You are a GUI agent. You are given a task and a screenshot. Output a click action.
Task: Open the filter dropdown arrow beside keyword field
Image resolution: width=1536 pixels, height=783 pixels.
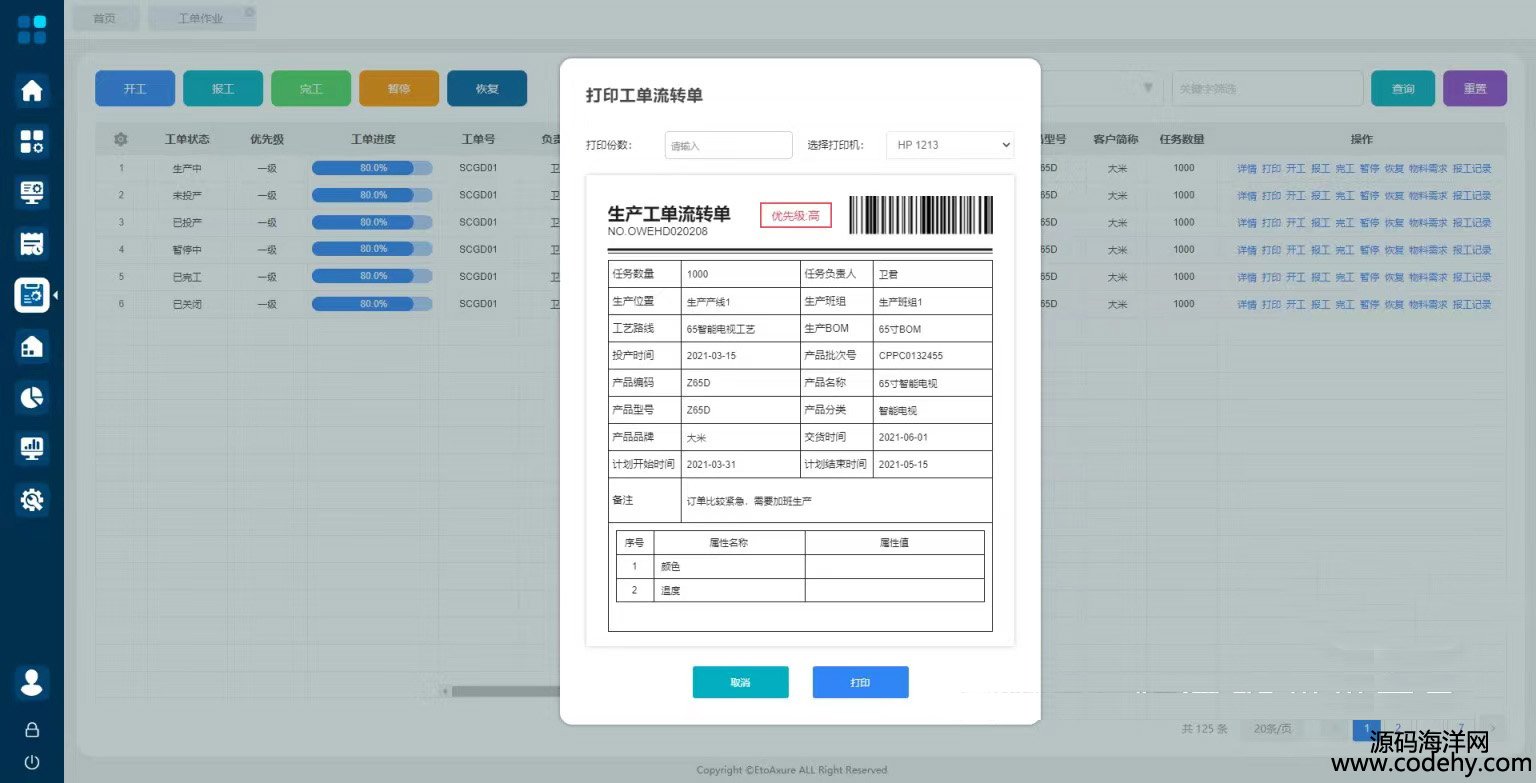click(1148, 88)
